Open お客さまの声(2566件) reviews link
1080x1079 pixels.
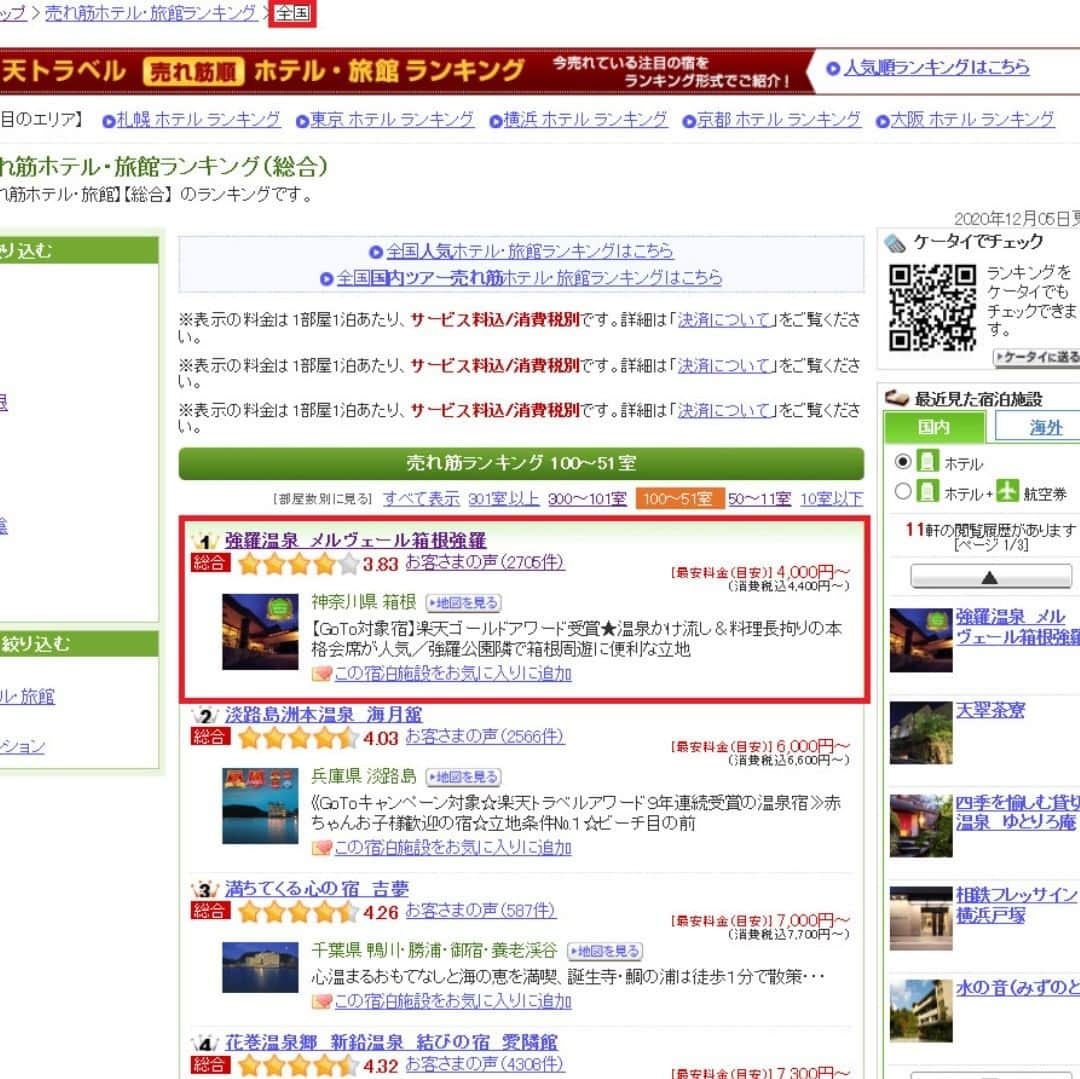click(485, 737)
